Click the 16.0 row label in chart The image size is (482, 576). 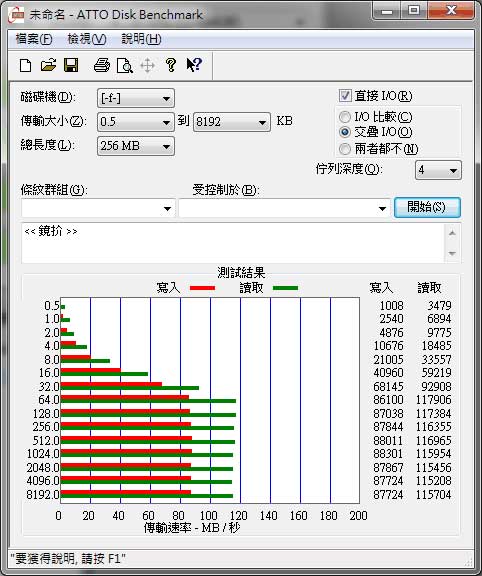[x=49, y=373]
